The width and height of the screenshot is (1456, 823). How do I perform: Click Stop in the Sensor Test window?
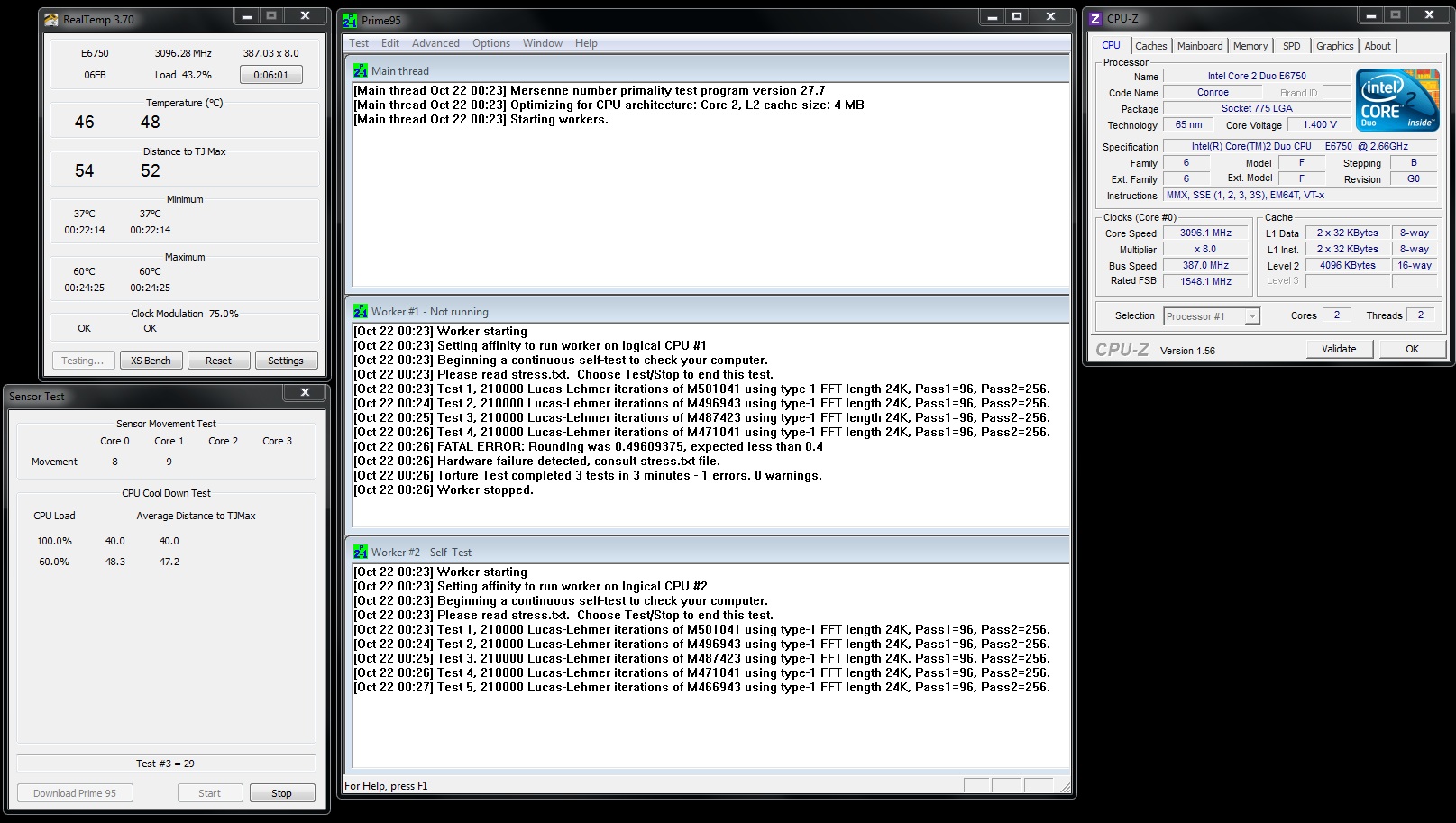click(282, 793)
